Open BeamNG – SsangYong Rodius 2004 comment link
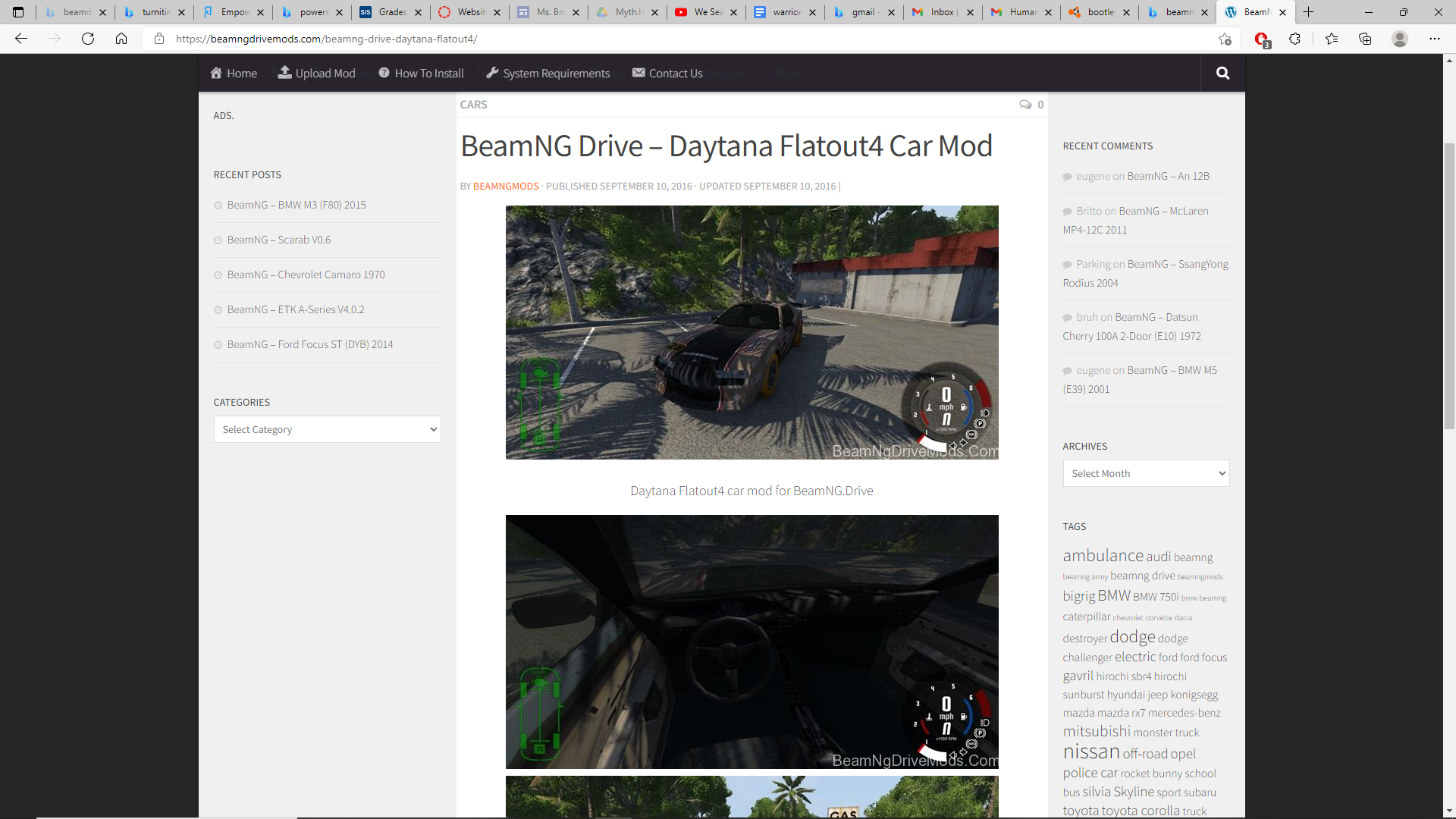Viewport: 1456px width, 819px height. pyautogui.click(x=1146, y=273)
